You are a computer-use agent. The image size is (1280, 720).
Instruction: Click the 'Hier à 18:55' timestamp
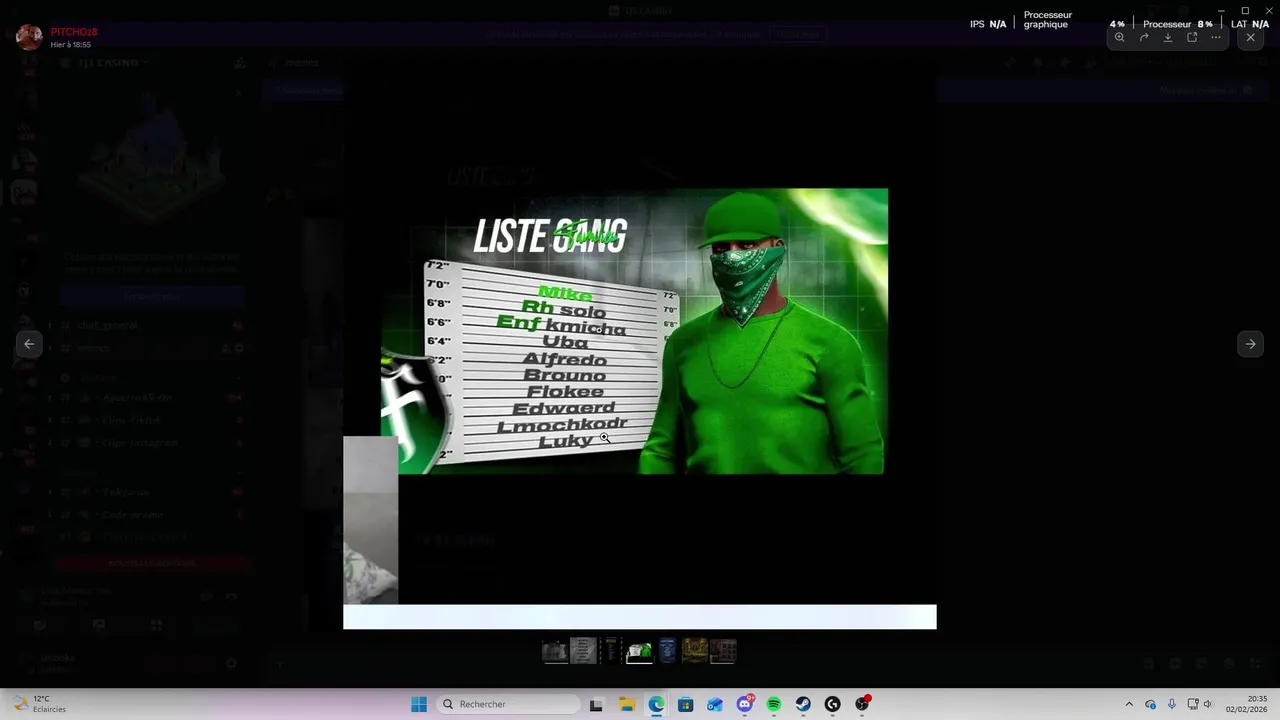[71, 45]
